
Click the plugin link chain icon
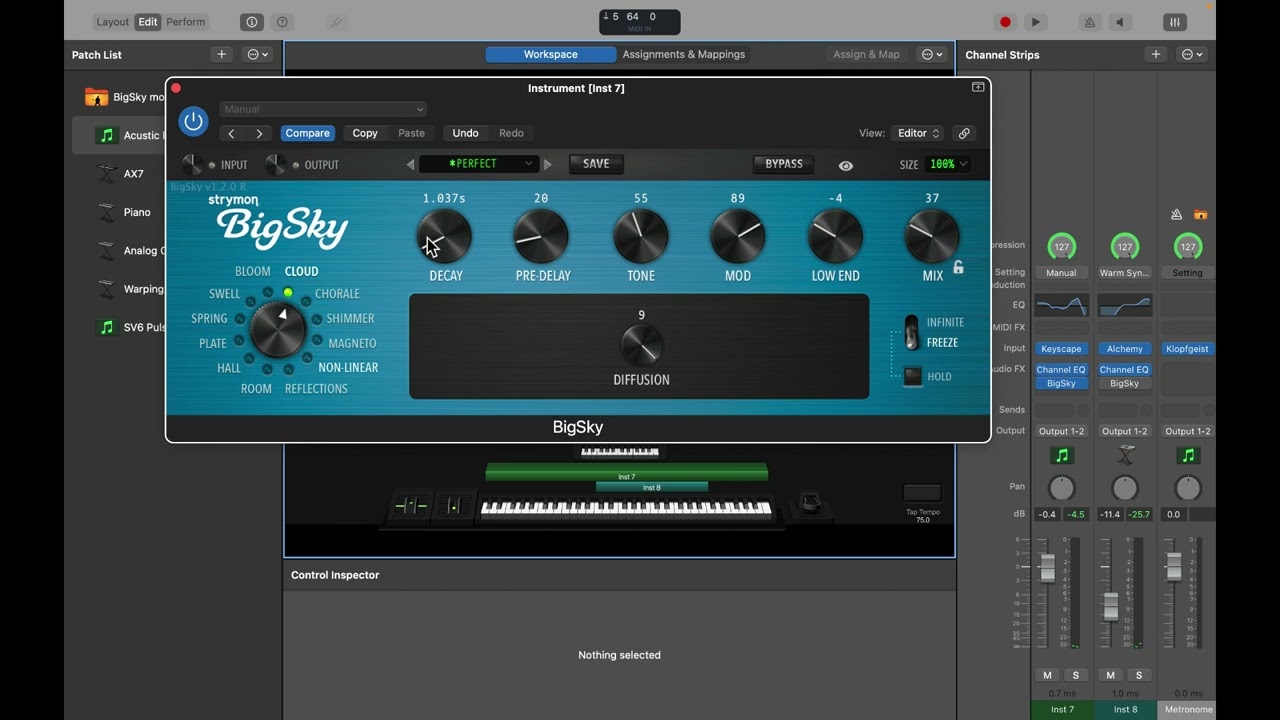[964, 133]
